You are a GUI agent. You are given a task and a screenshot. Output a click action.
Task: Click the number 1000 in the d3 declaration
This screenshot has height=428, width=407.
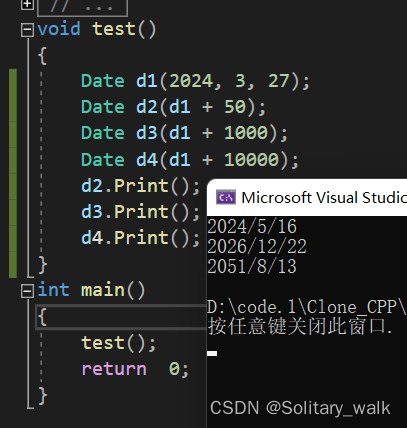pyautogui.click(x=246, y=133)
